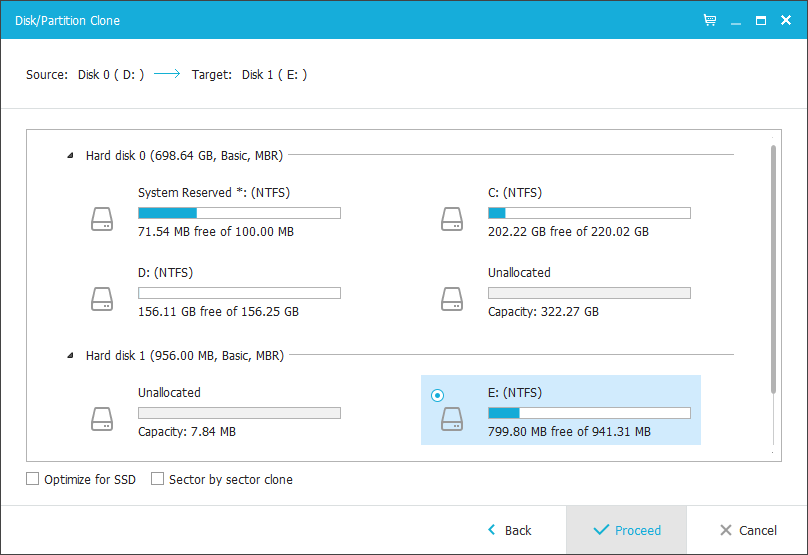Click the Back button chevron arrow
The height and width of the screenshot is (555, 808).
click(492, 529)
